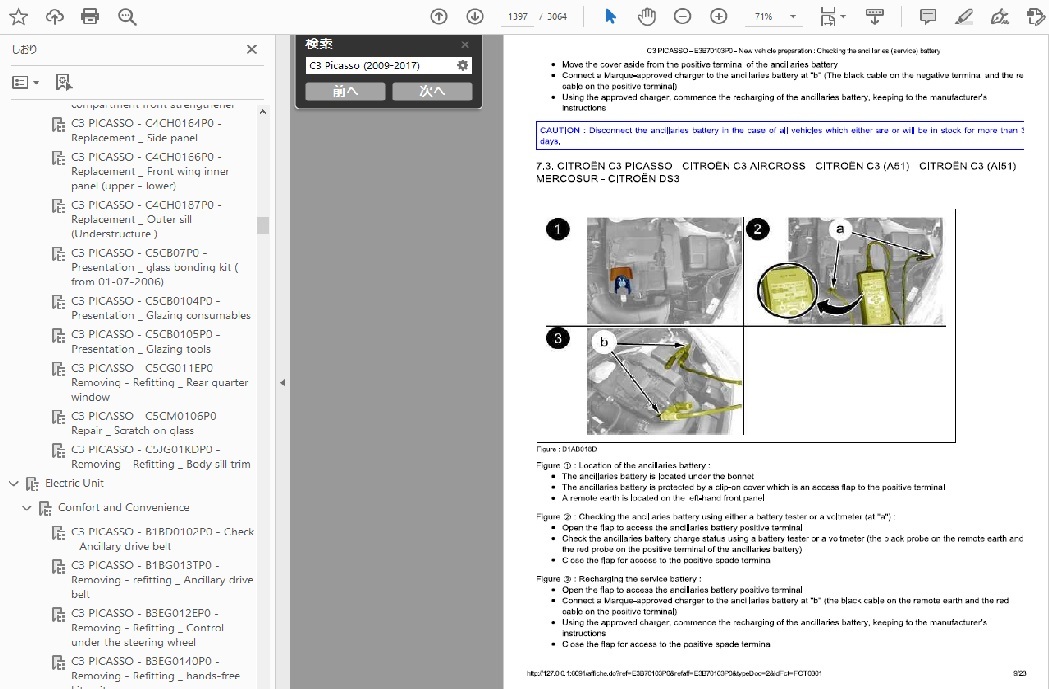Open the search magnifier tool in toolbar
Screen dimensions: 1049x689
[127, 17]
